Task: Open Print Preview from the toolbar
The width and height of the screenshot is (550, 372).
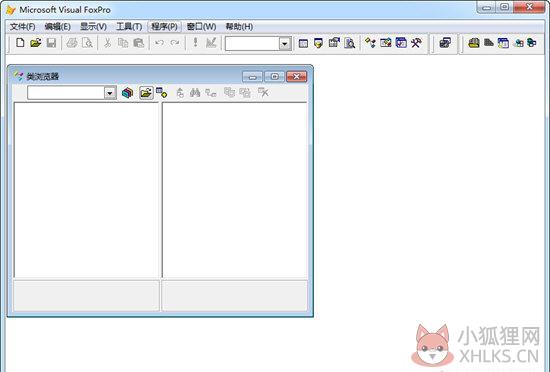Action: [87, 43]
